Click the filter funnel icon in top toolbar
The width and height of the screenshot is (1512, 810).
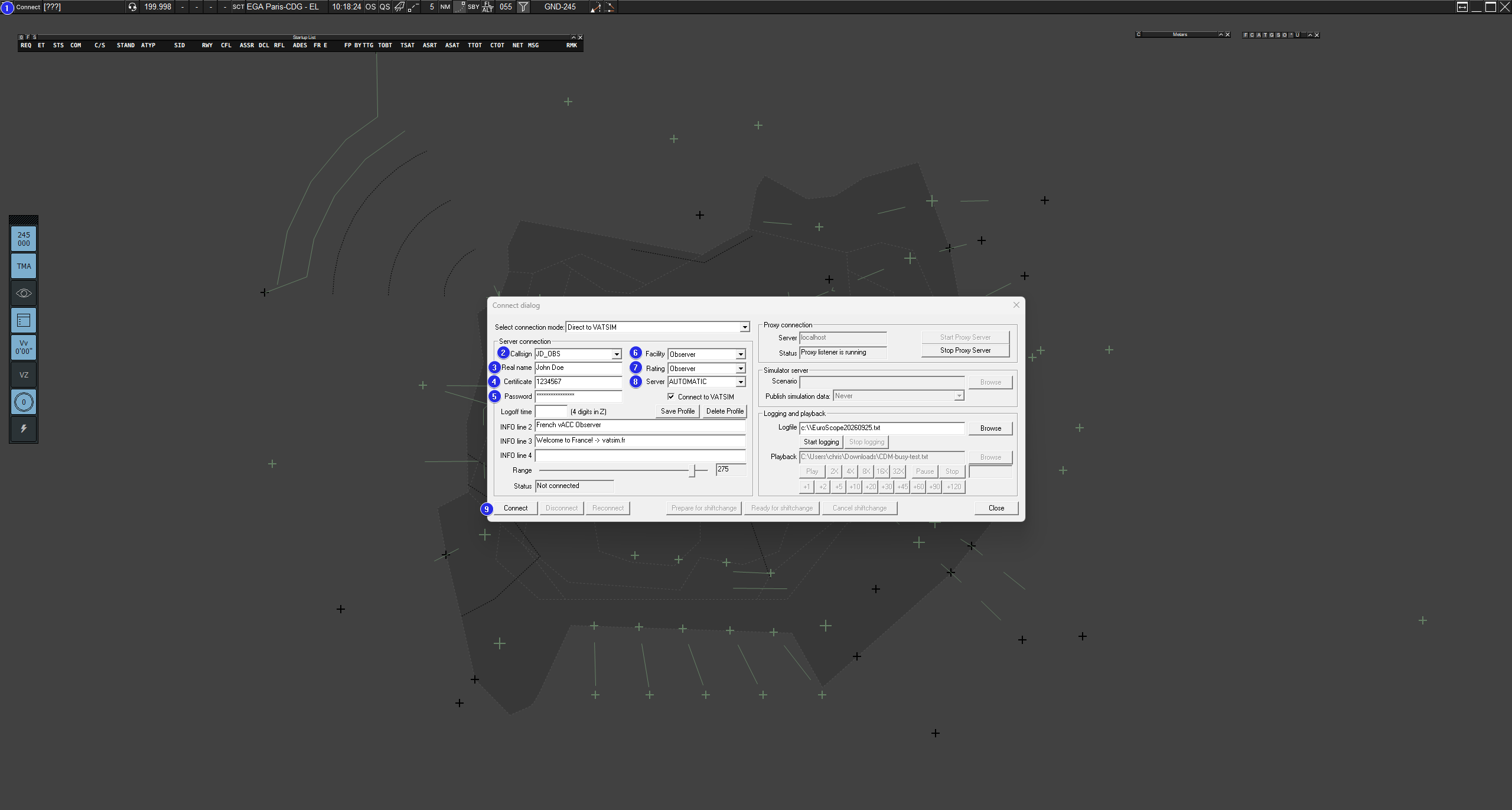click(x=523, y=7)
